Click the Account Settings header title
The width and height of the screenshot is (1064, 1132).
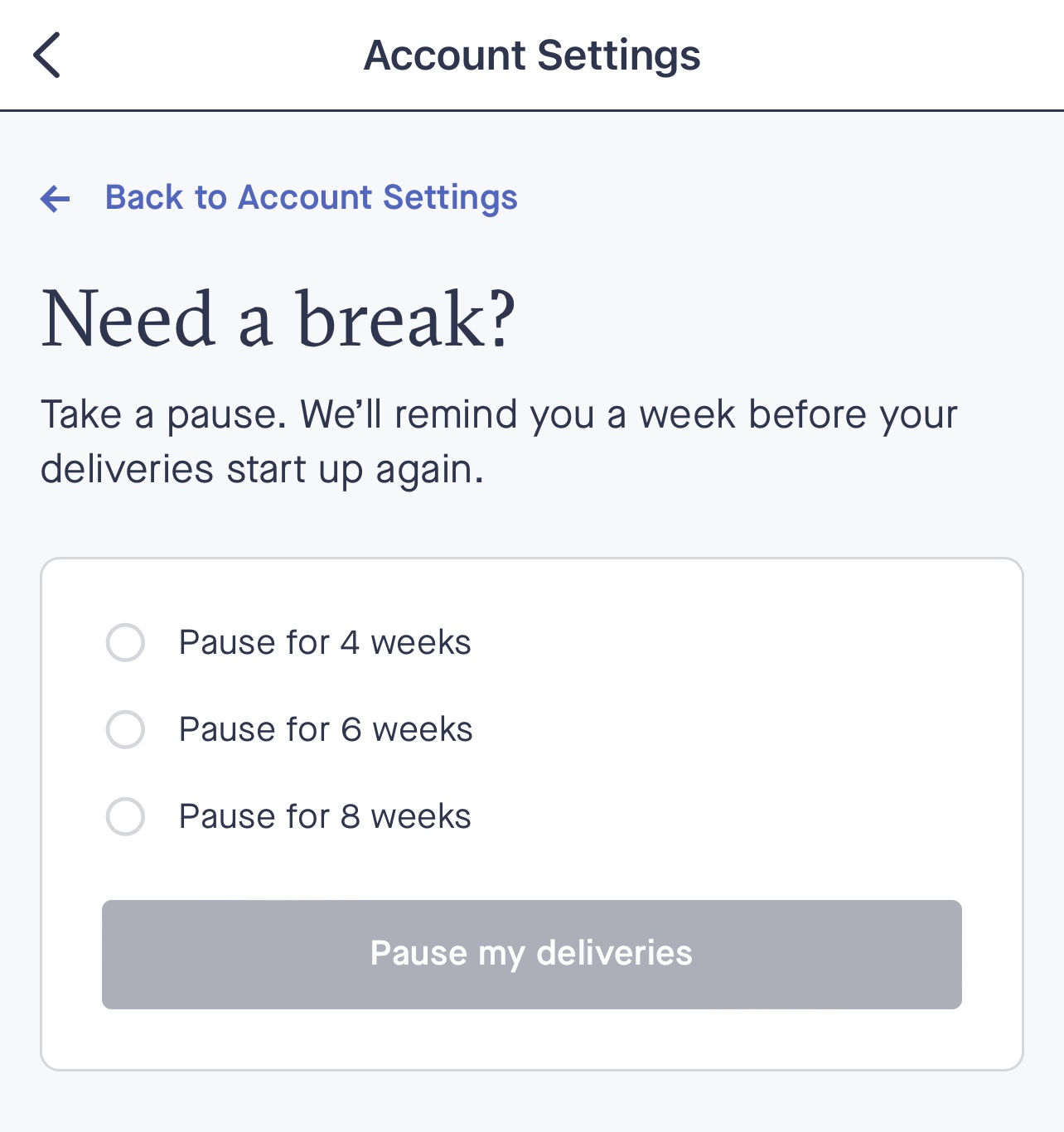(532, 56)
